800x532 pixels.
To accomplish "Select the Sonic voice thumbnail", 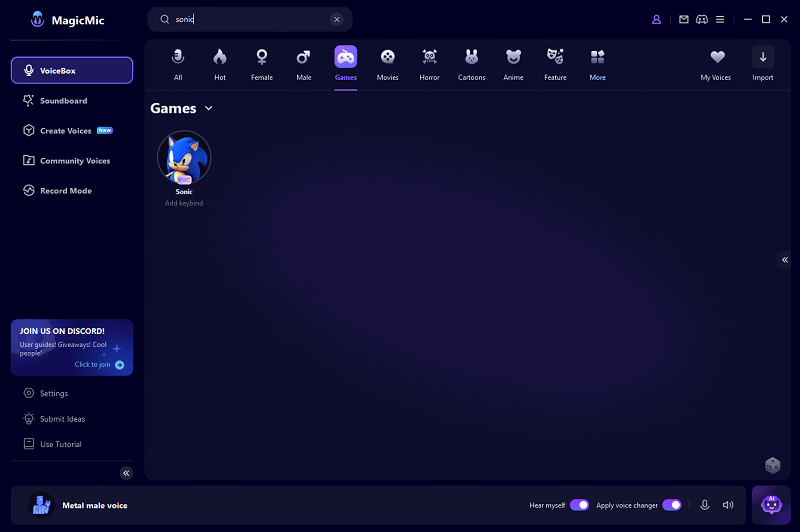I will click(184, 157).
